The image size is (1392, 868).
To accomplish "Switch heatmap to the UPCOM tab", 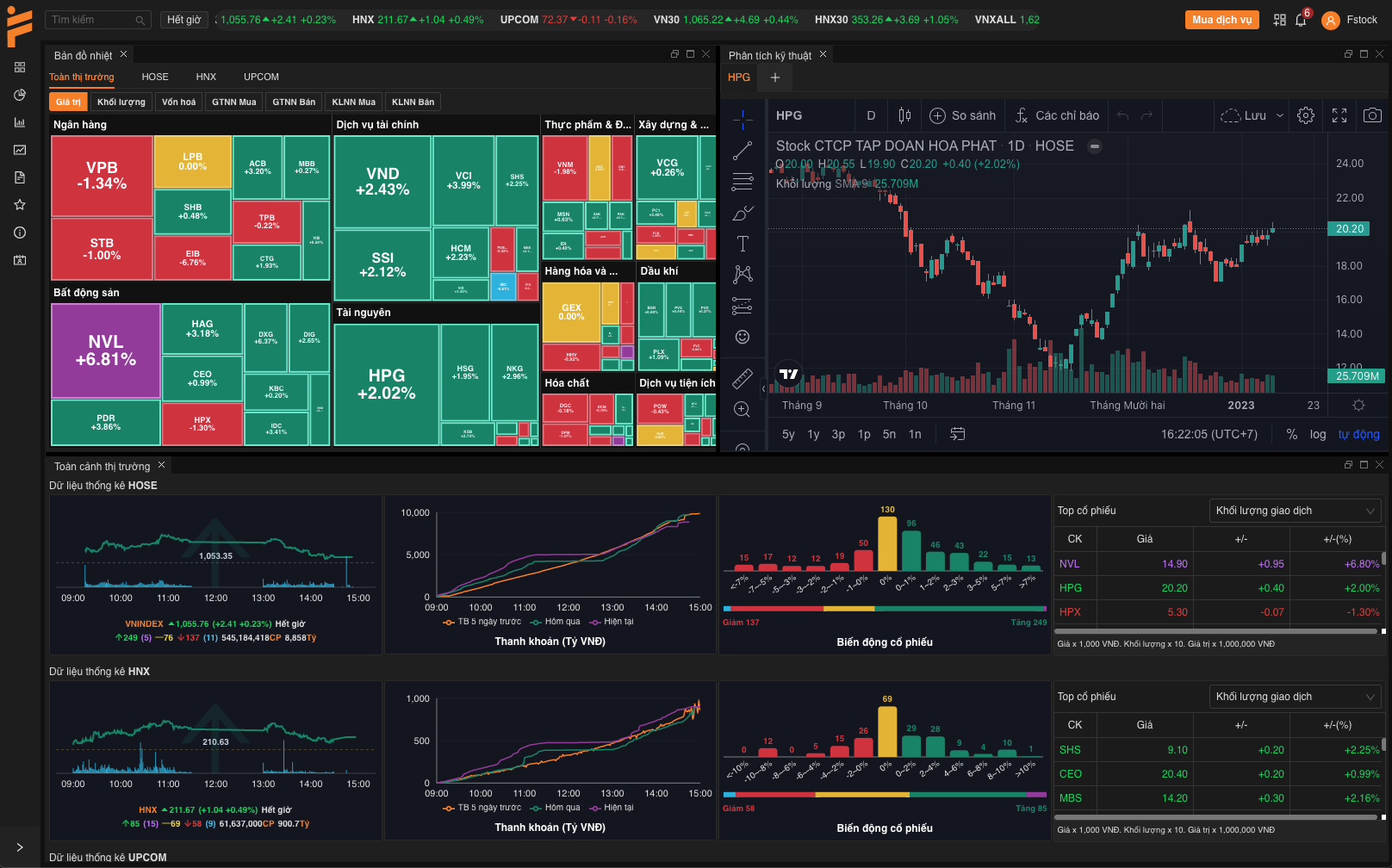I will click(x=261, y=77).
